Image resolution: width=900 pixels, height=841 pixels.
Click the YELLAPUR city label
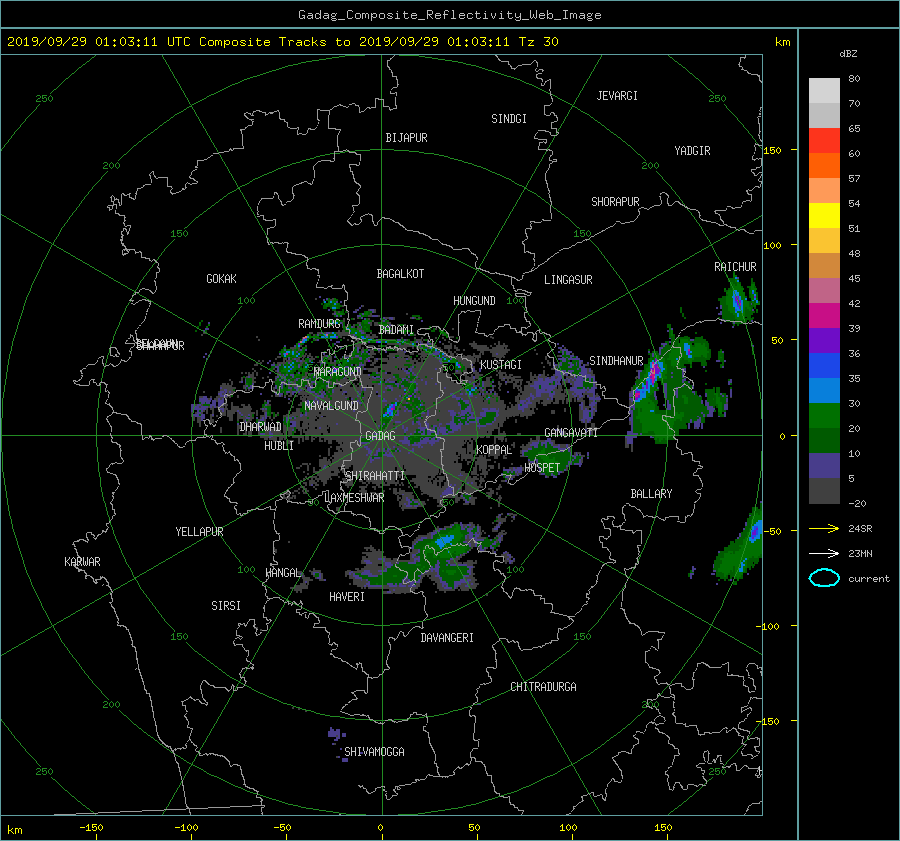199,532
